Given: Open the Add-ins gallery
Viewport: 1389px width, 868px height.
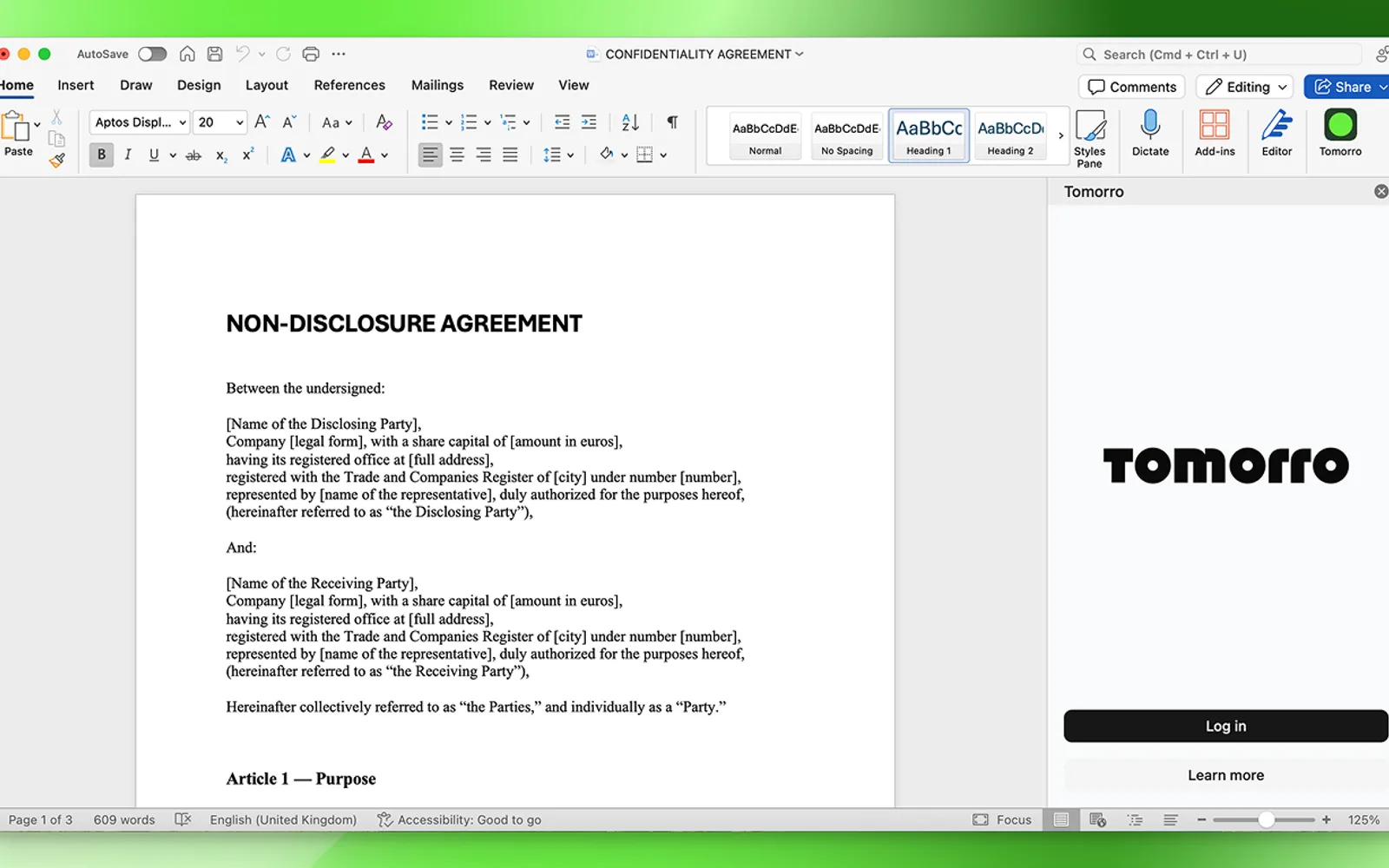Looking at the screenshot, I should click(1215, 133).
